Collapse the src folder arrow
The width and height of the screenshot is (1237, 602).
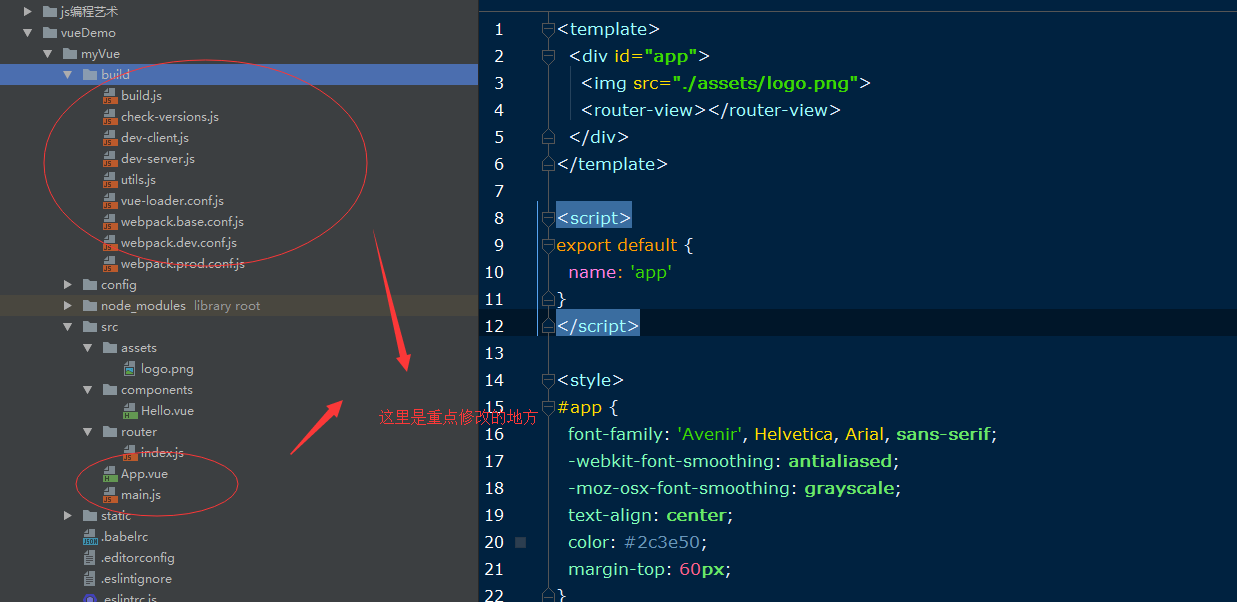point(68,327)
